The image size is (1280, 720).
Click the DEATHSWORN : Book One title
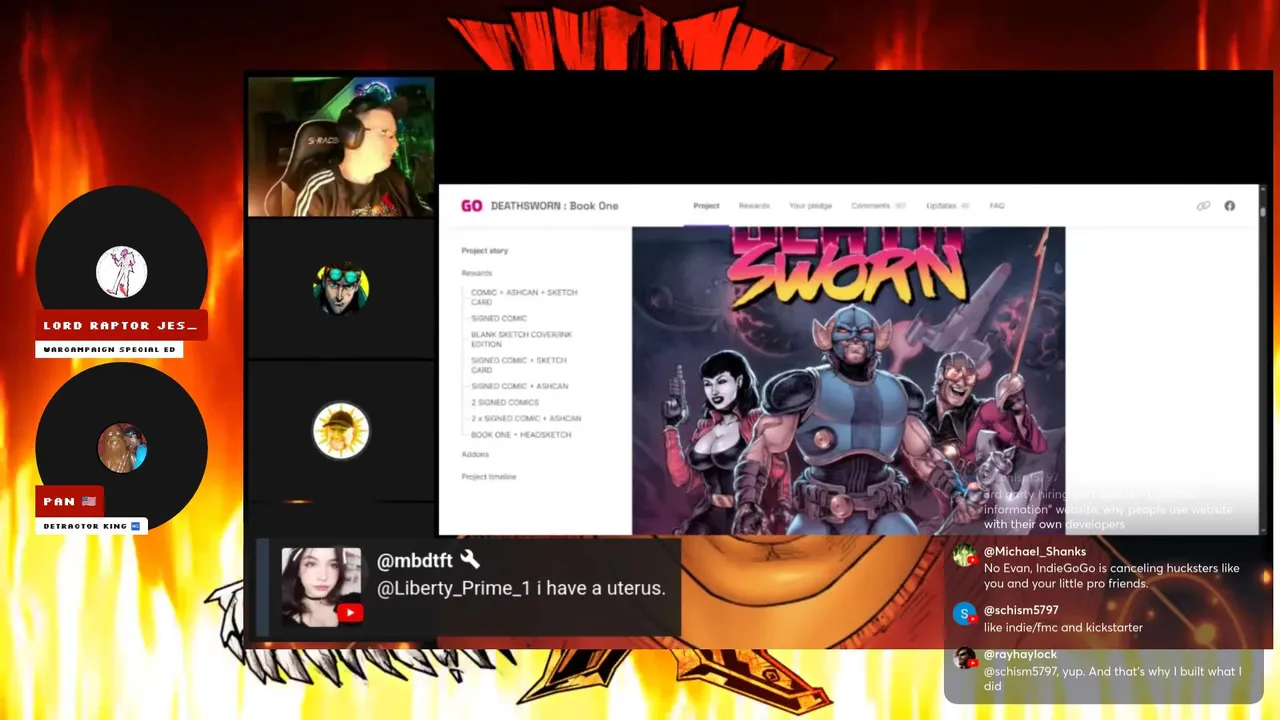(x=554, y=206)
